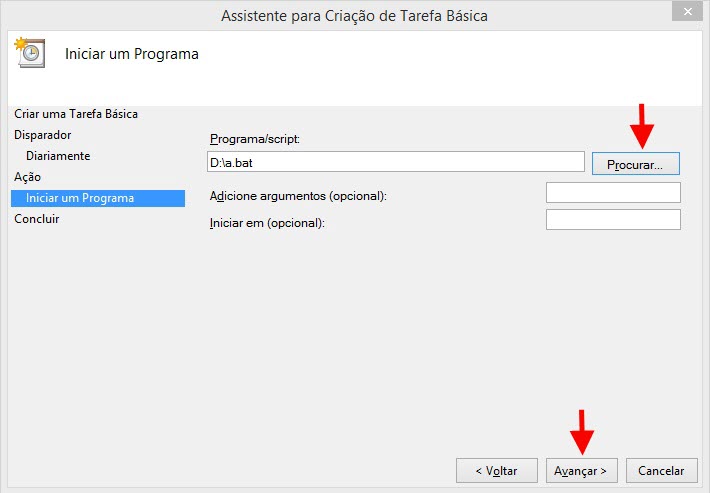
Task: Click the Procurar... browse button
Action: 636,164
